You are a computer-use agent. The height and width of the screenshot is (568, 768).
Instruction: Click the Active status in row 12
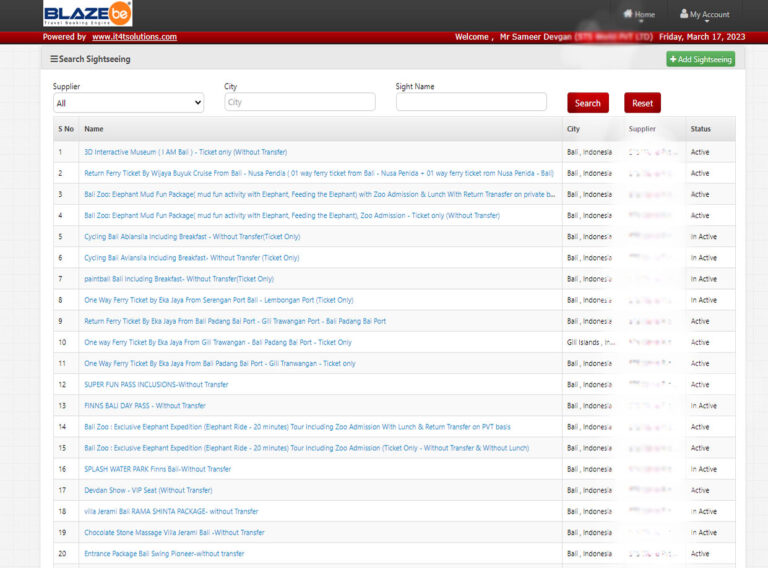[x=700, y=384]
